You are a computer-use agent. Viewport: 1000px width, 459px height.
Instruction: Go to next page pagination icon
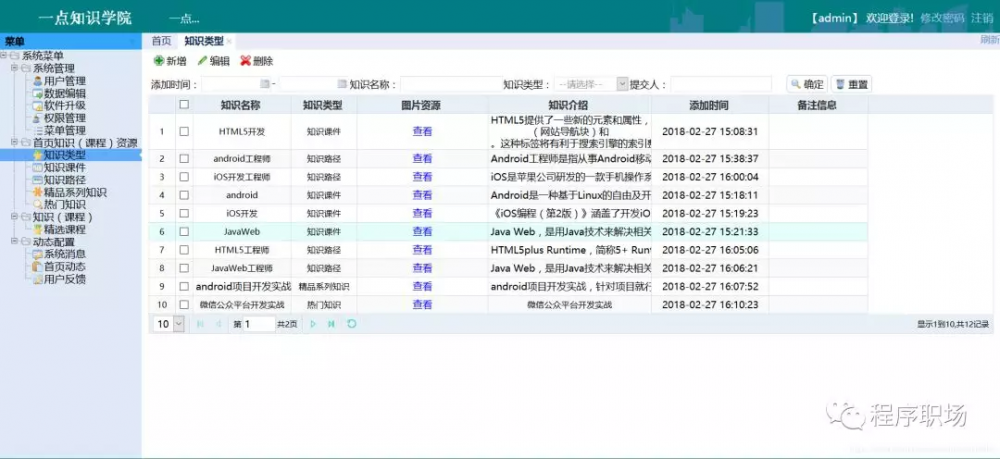313,324
